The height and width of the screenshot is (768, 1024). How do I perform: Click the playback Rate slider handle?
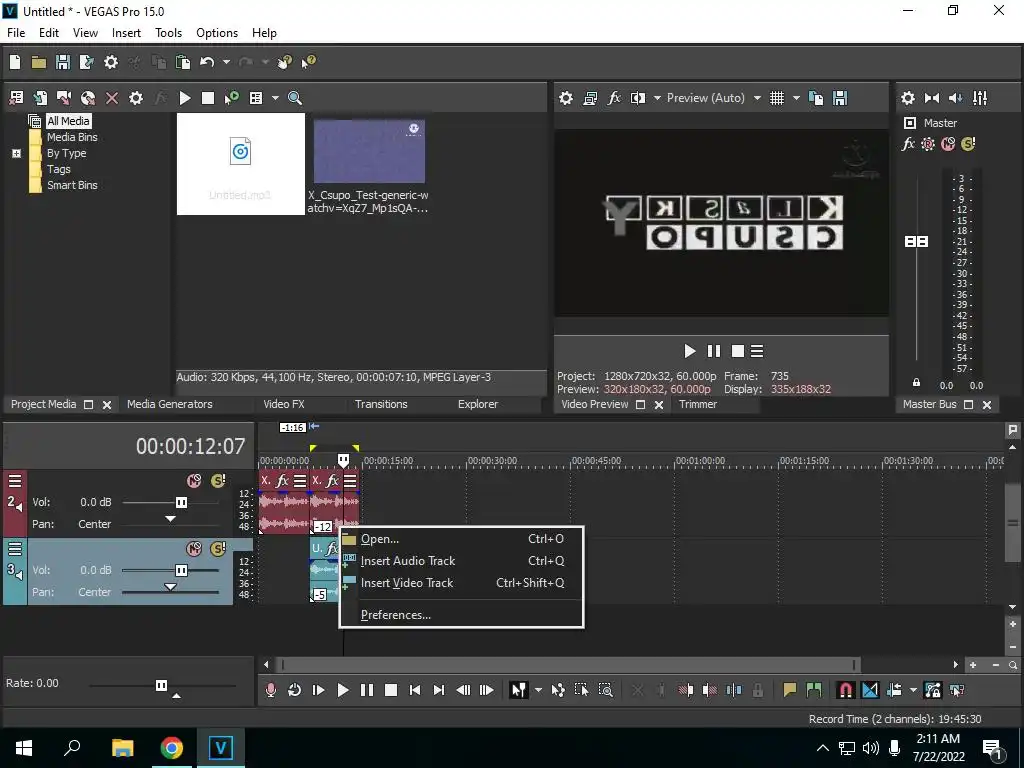point(161,685)
